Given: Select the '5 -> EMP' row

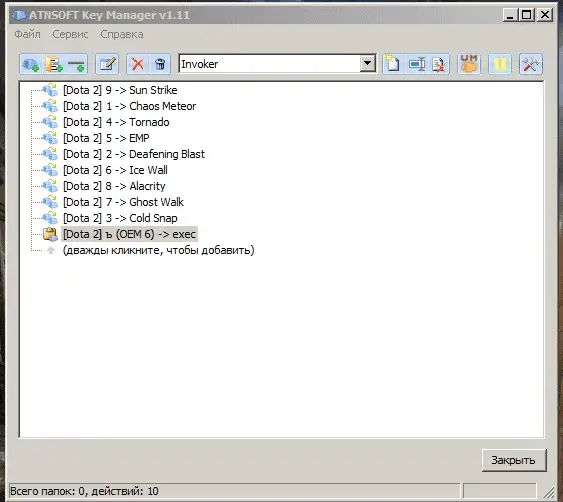Looking at the screenshot, I should (106, 138).
